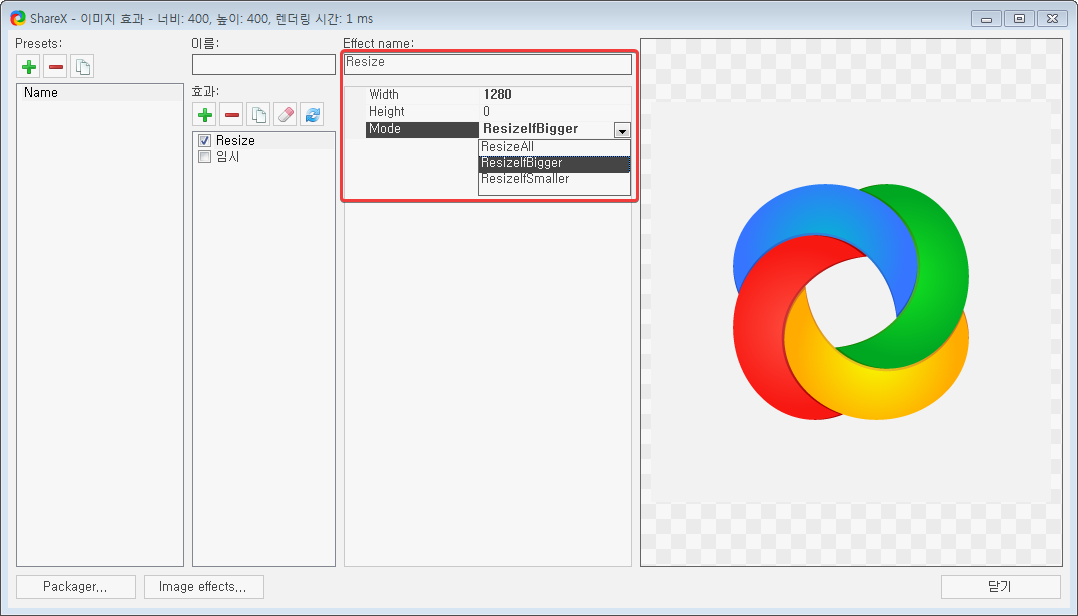Uncheck the Resize effect checkbox
The image size is (1078, 616).
pyautogui.click(x=204, y=140)
